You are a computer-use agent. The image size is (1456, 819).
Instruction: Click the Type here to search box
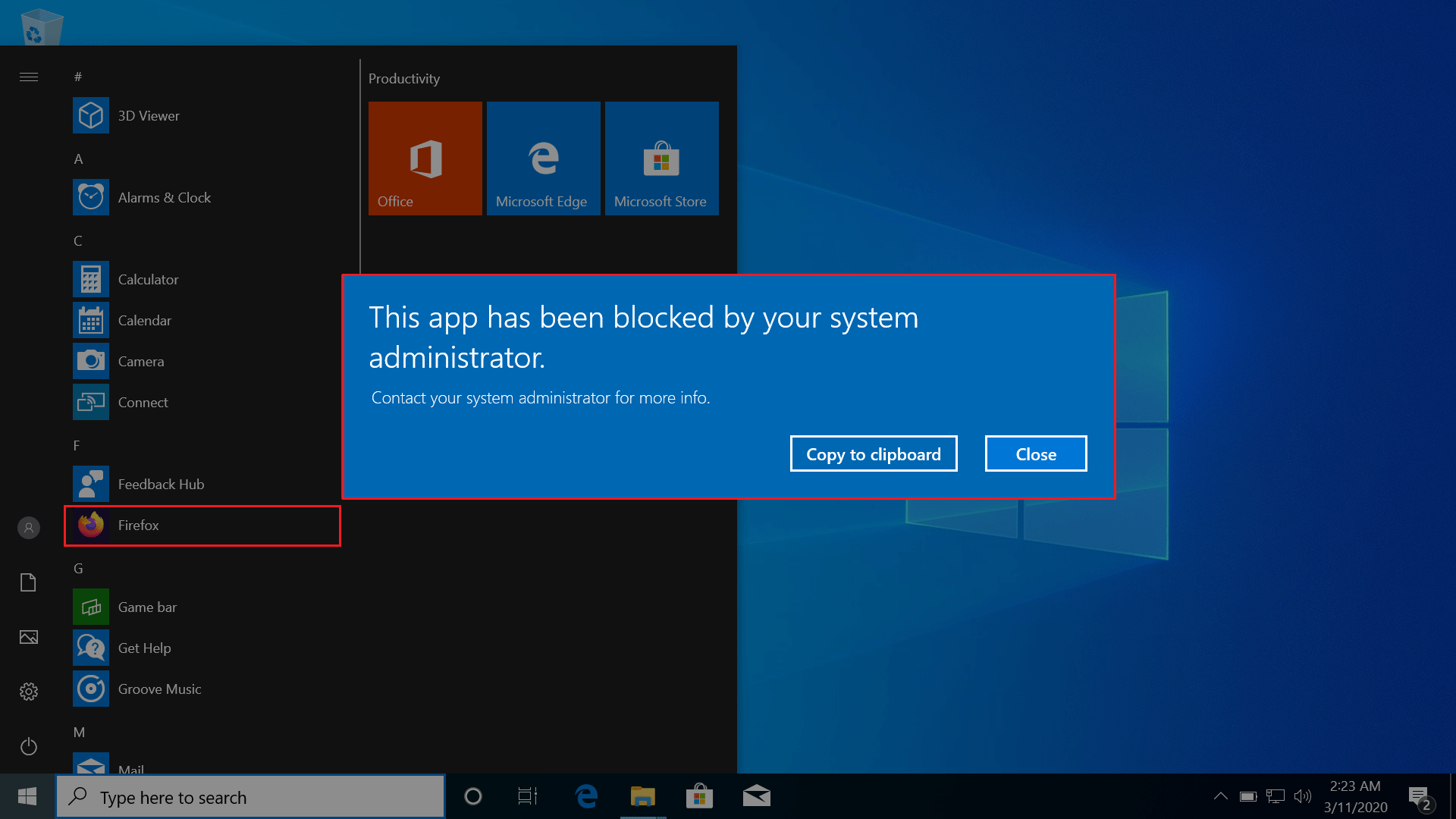(250, 796)
